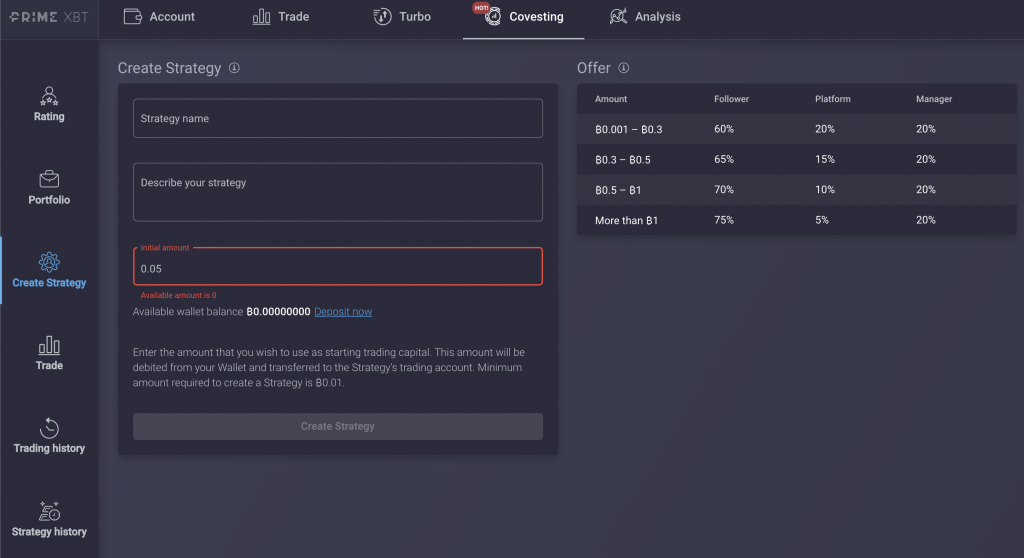This screenshot has width=1024, height=558.
Task: Open Portfolio in the sidebar
Action: [49, 188]
